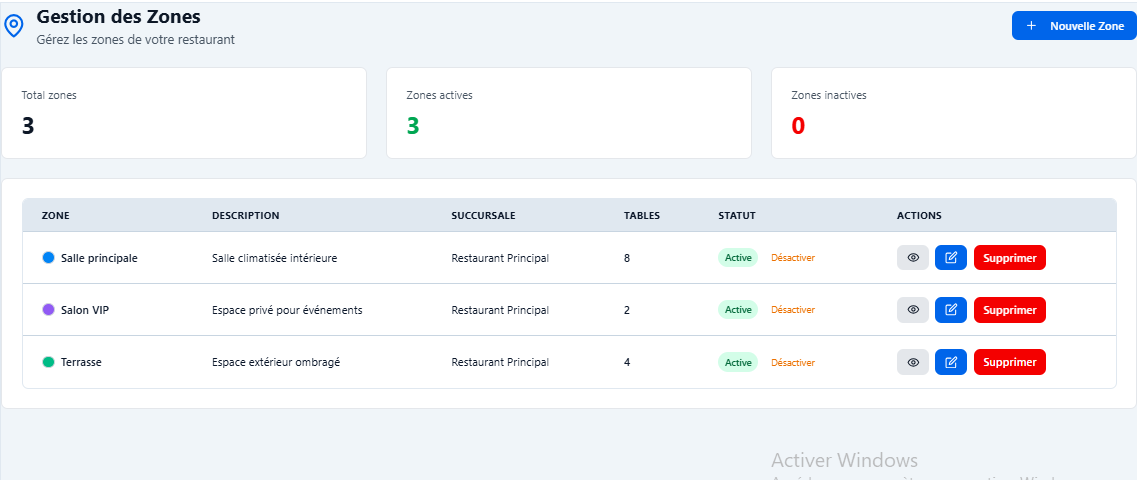Viewport: 1137px width, 480px height.
Task: Deactivate Salle principale via the Désactiver link
Action: [793, 257]
